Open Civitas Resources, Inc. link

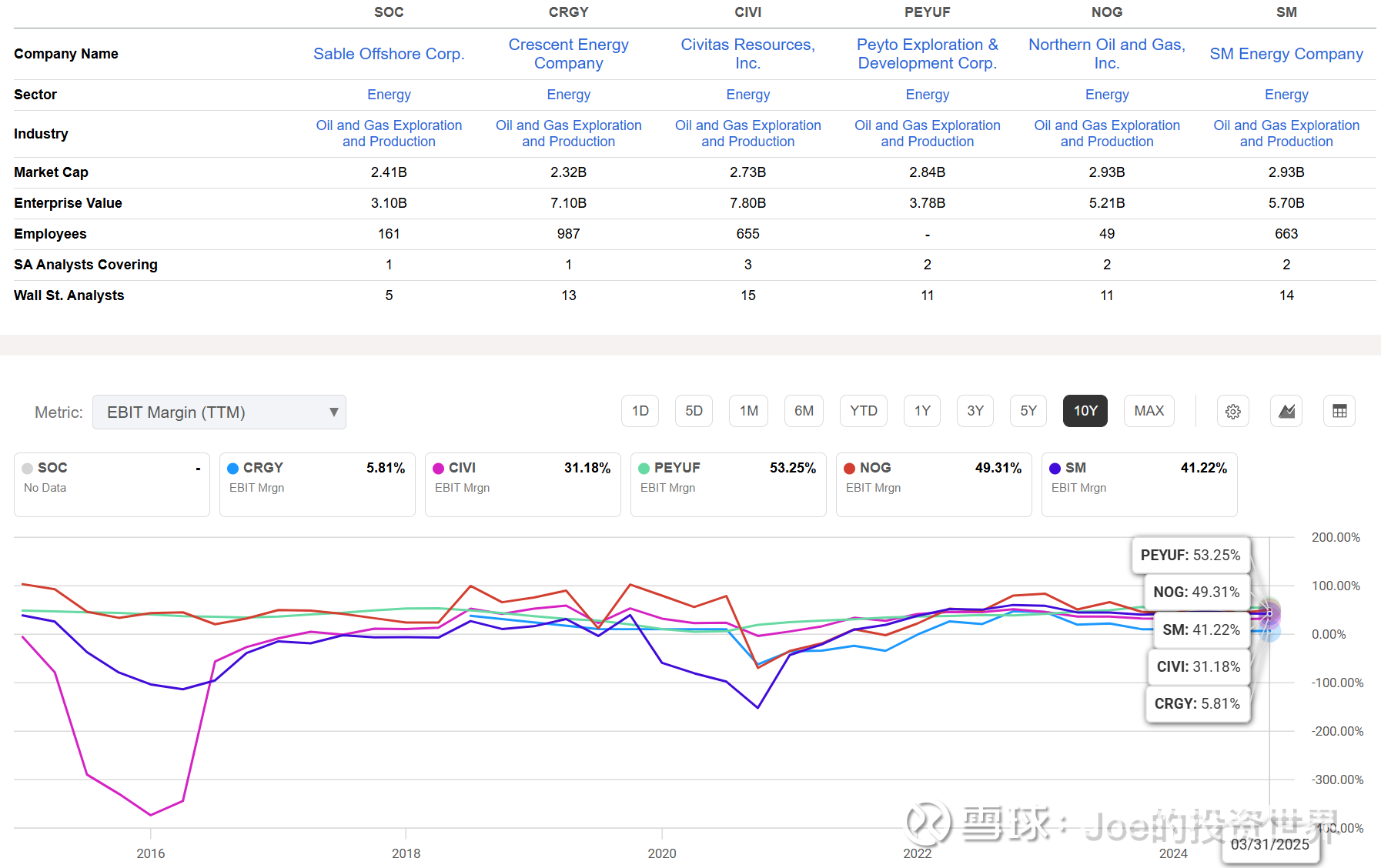(748, 54)
